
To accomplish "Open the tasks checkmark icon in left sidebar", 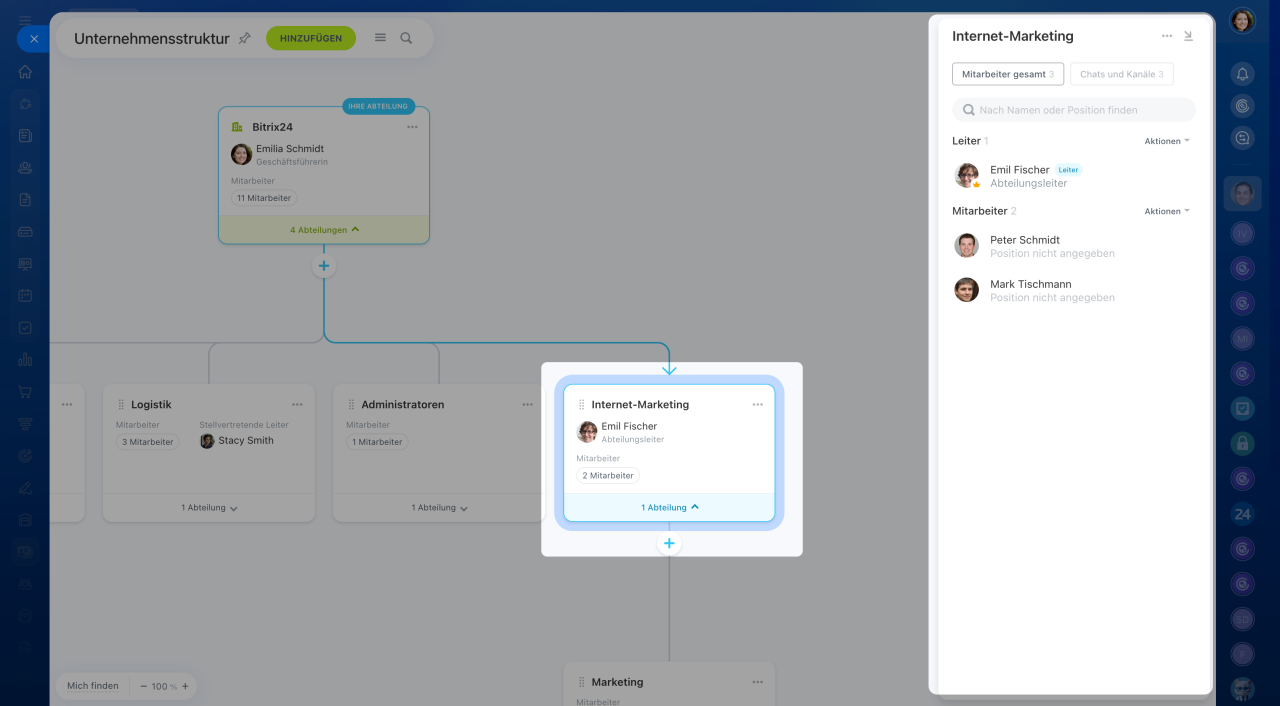I will click(x=25, y=328).
